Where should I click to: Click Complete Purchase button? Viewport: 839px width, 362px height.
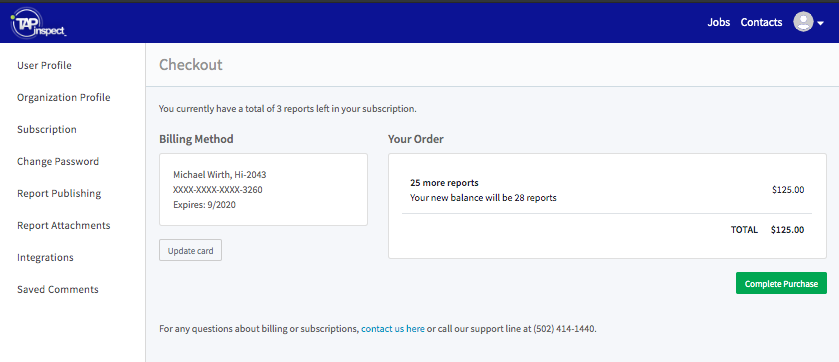[x=781, y=283]
